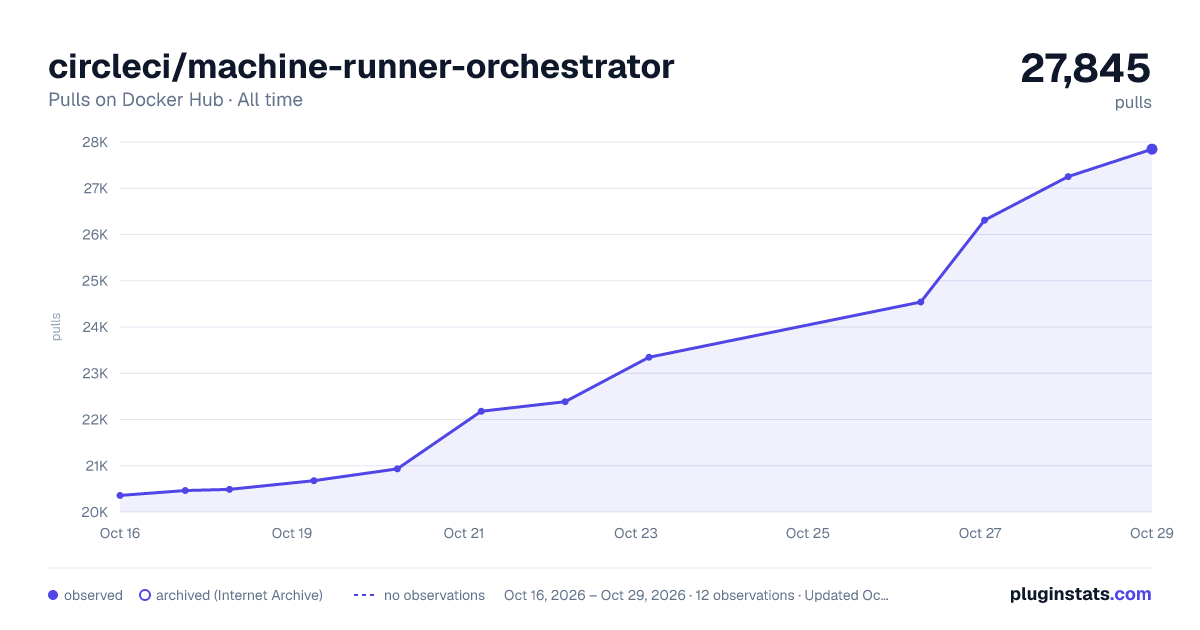Viewport: 1200px width, 630px height.
Task: Click the Oct 21 x-axis label
Action: [464, 533]
